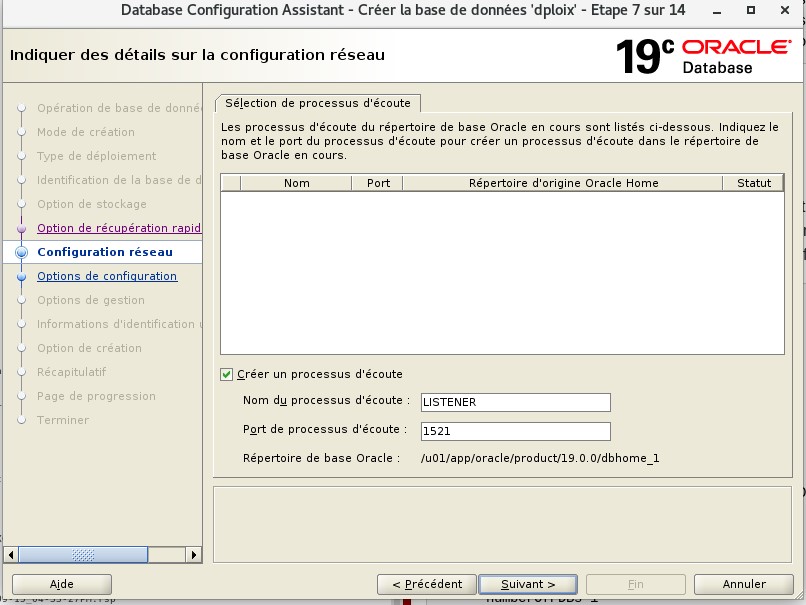Click Répertoire d'origine Oracle Home column header

(x=563, y=183)
